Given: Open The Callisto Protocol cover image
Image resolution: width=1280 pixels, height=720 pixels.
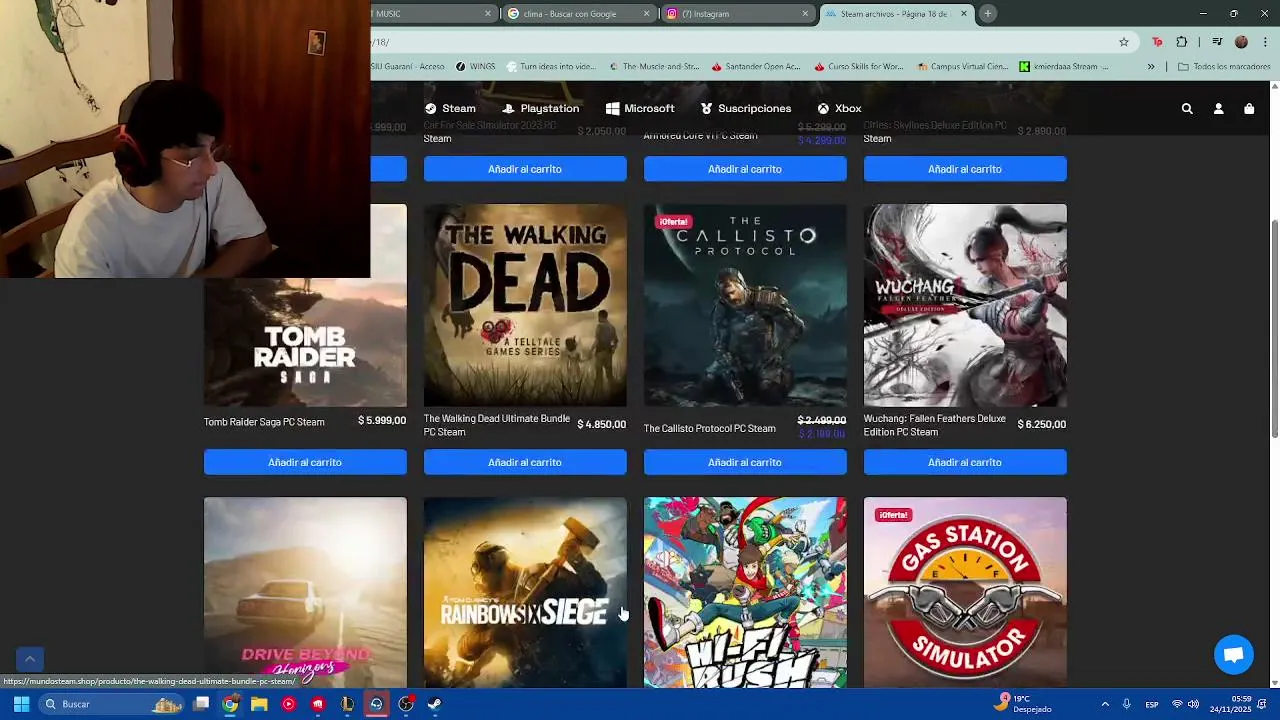Looking at the screenshot, I should coord(745,305).
